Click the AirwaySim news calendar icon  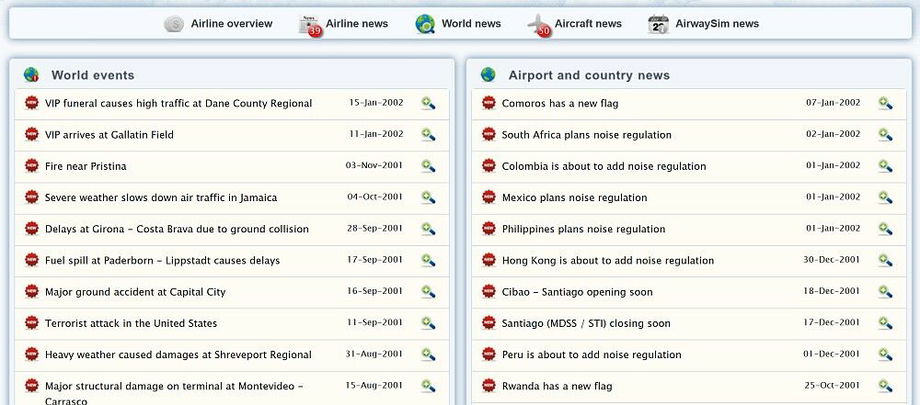[x=658, y=24]
